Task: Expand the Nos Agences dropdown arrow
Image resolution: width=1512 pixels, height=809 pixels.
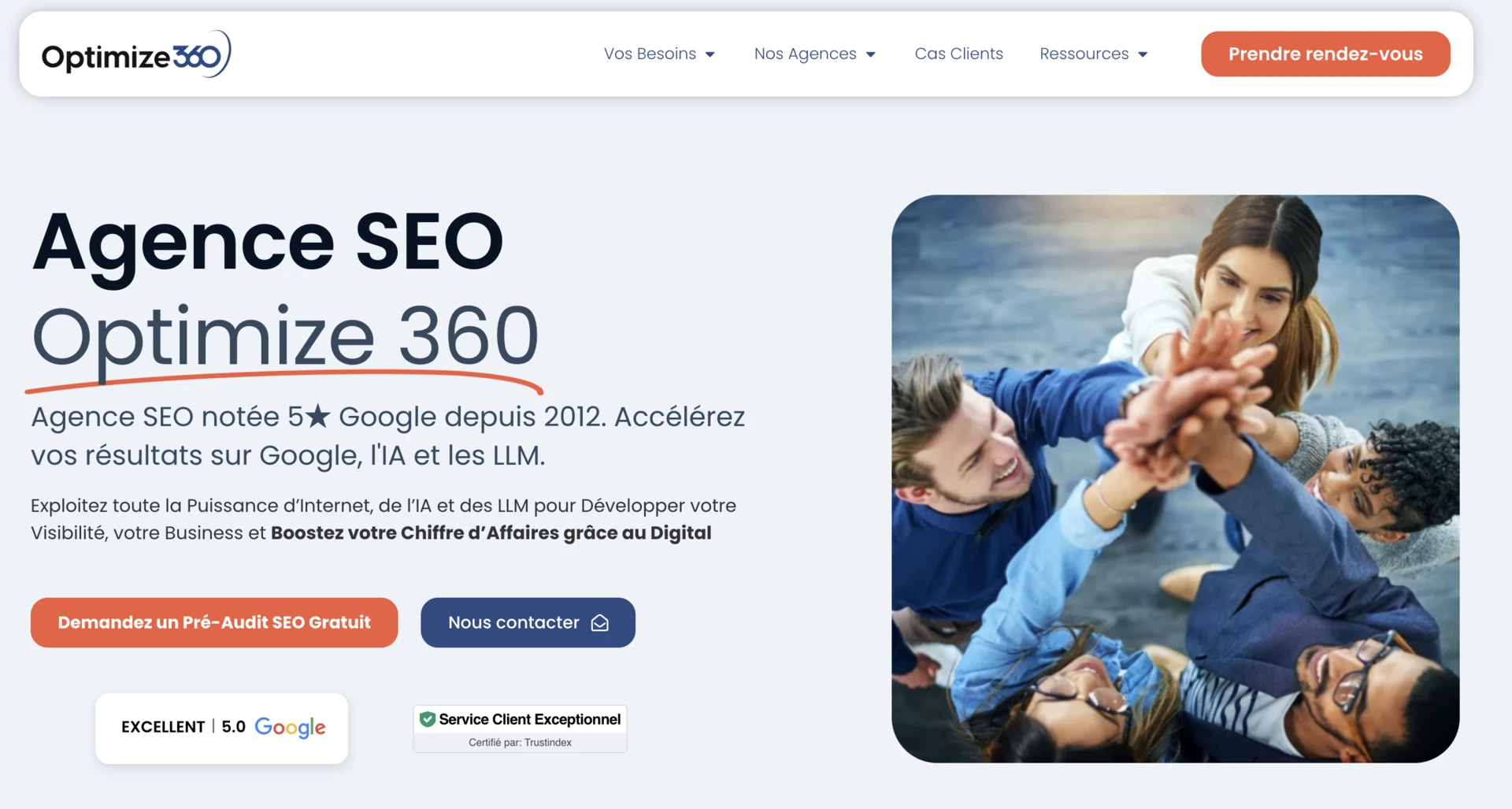Action: click(x=871, y=54)
